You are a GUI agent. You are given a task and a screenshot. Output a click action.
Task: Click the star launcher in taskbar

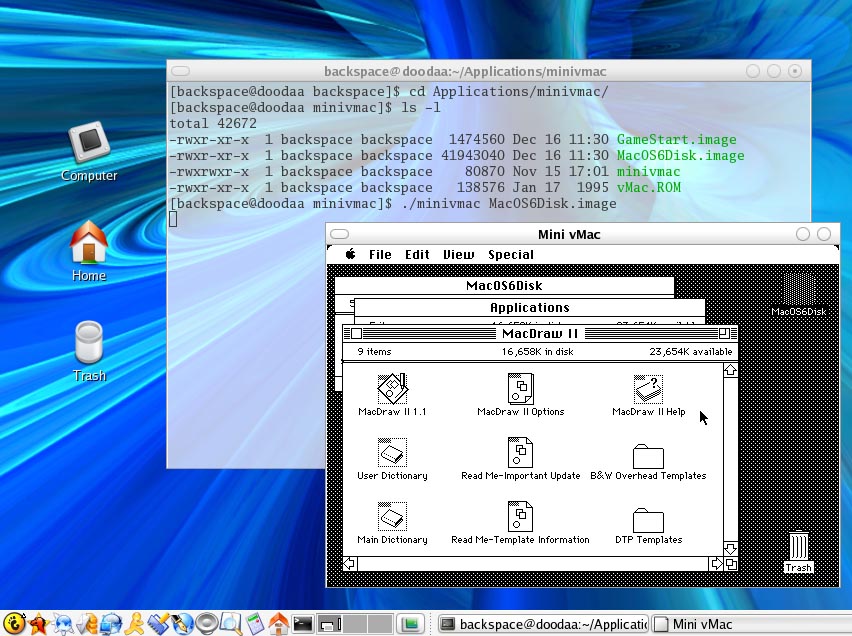[39, 623]
